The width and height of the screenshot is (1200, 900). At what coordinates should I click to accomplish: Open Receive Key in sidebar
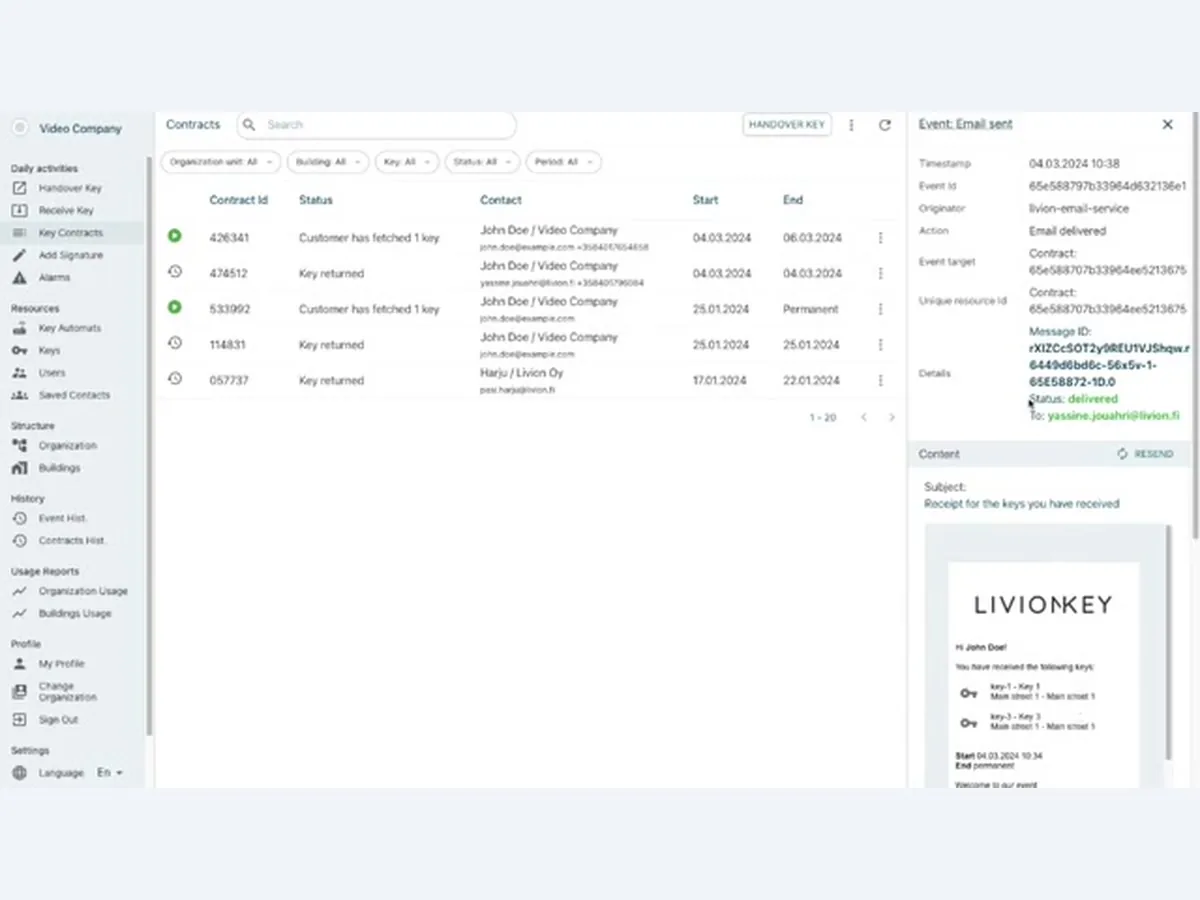point(66,210)
